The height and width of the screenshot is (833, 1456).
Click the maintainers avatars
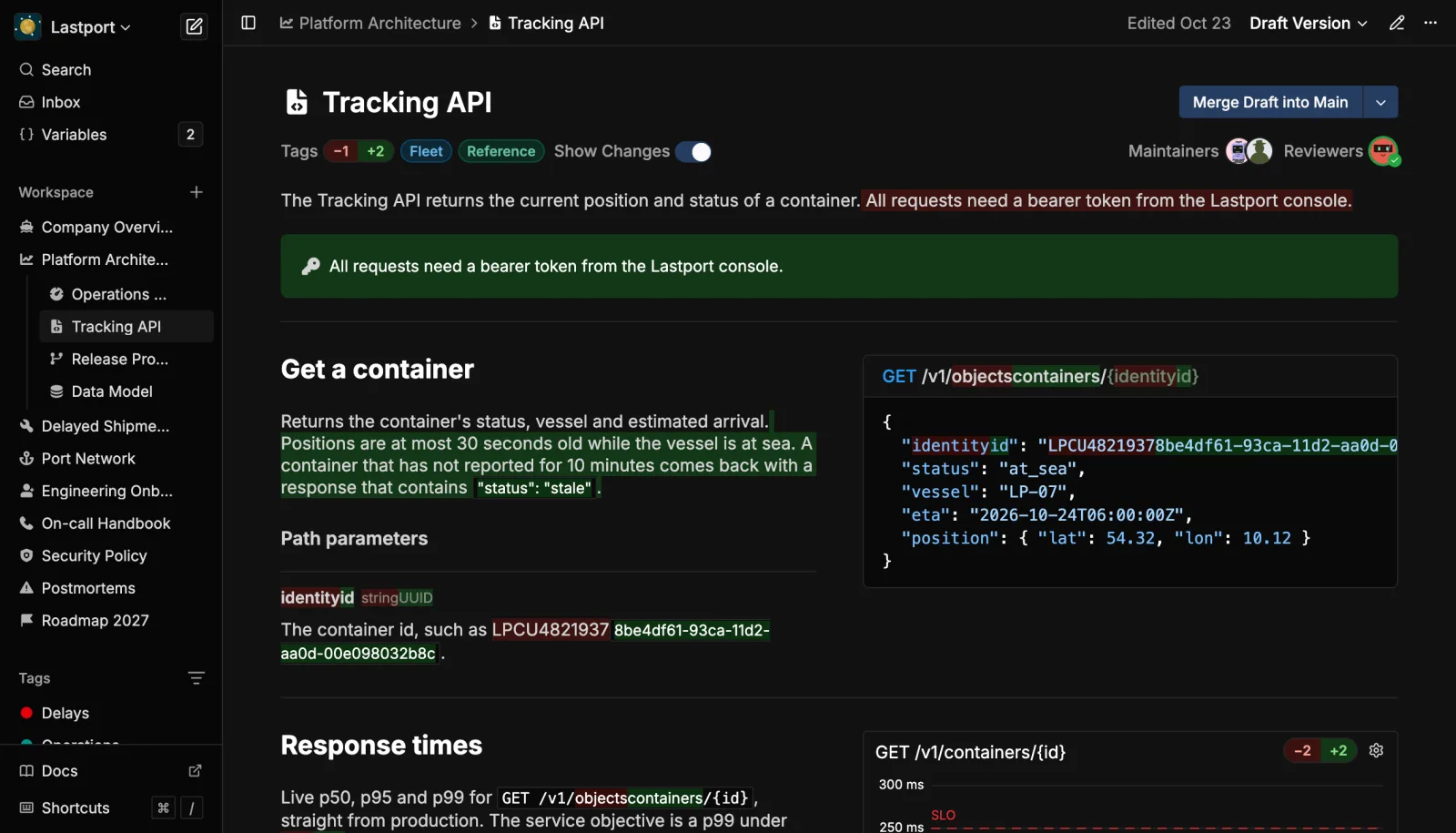(x=1249, y=151)
